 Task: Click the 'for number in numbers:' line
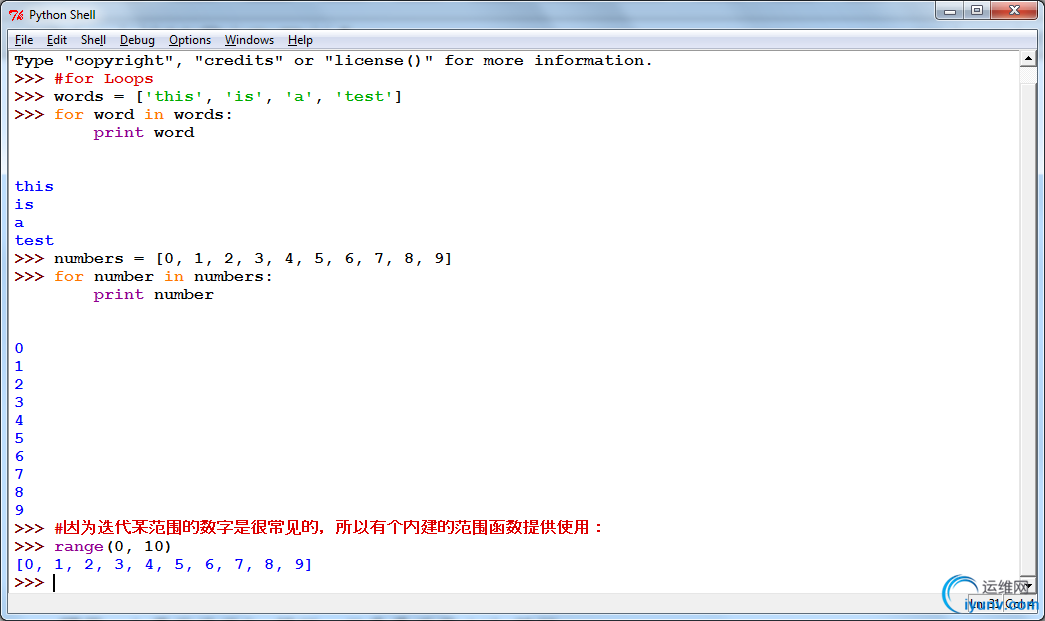pos(163,277)
